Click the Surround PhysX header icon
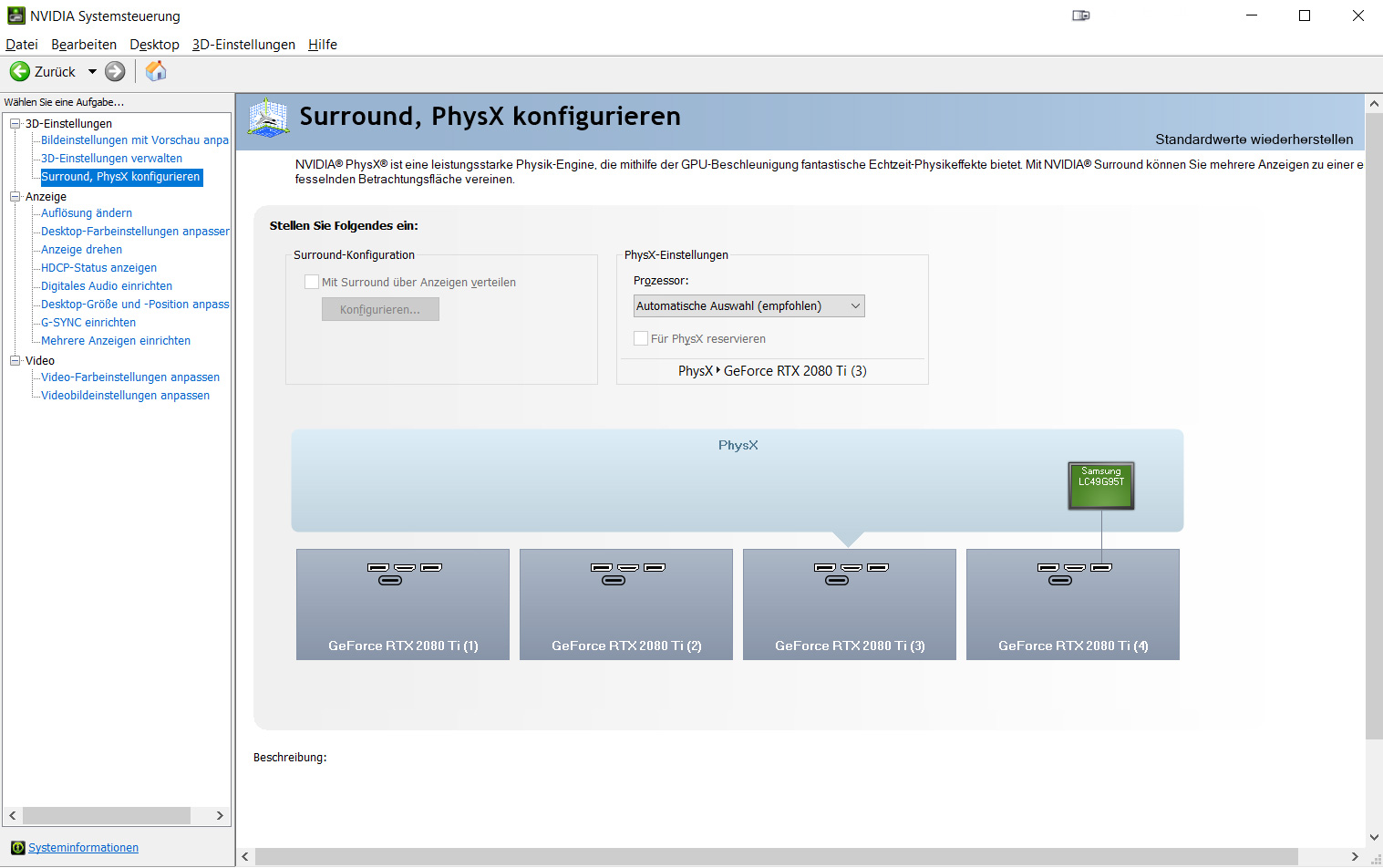This screenshot has height=868, width=1383. [x=269, y=119]
